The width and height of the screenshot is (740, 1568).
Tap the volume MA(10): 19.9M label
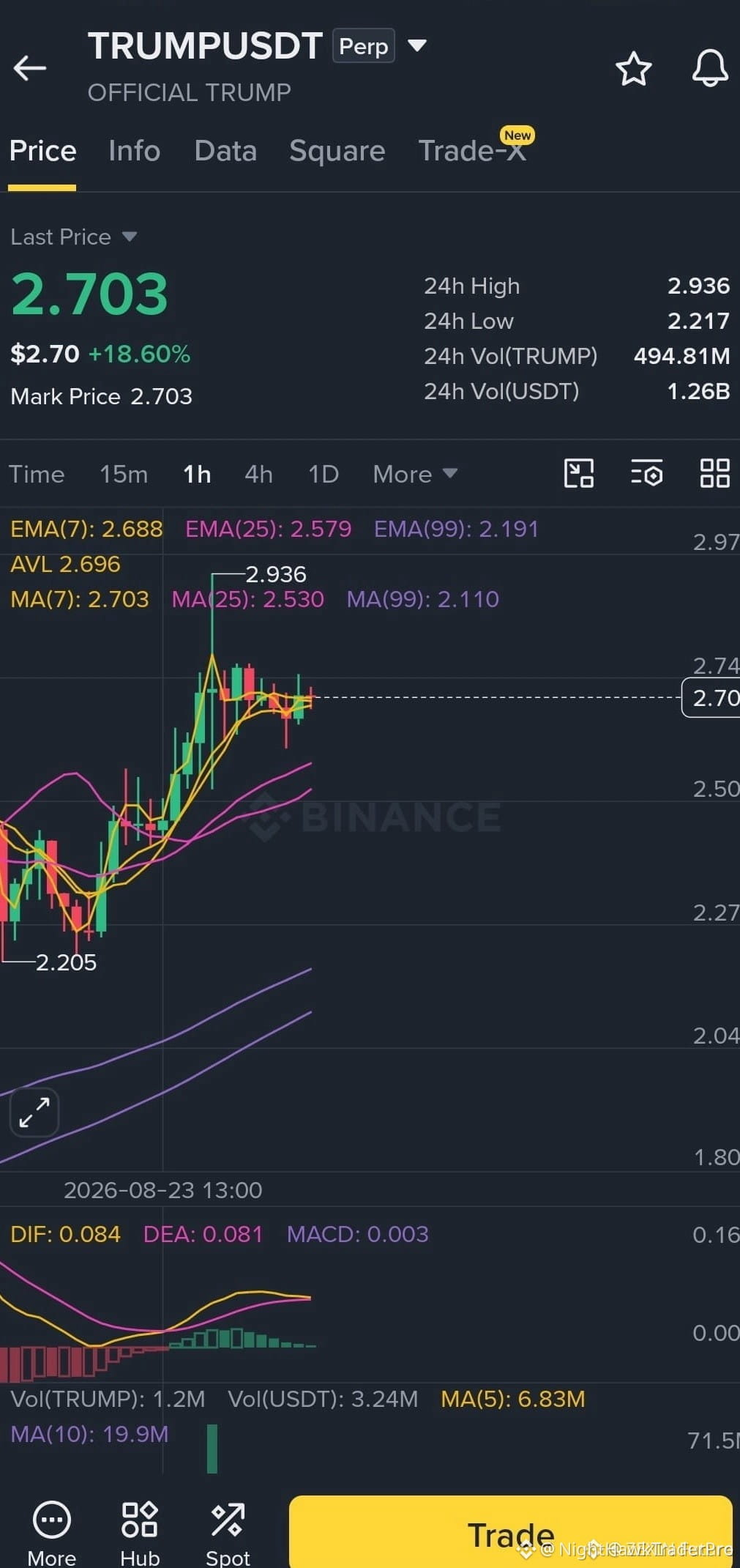89,1434
